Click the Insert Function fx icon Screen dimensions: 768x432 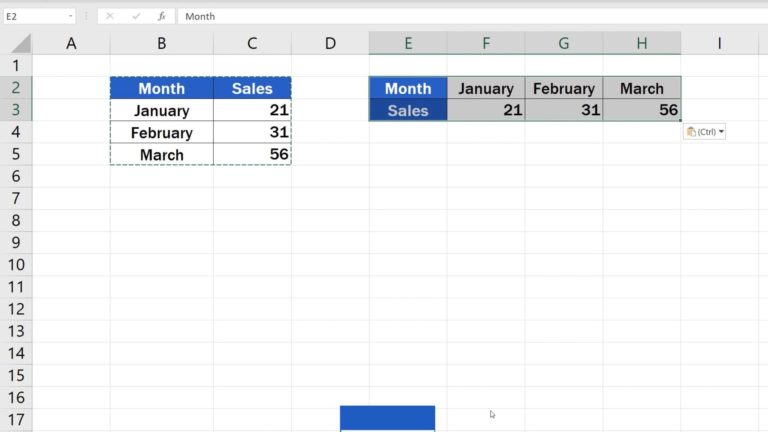tap(162, 16)
